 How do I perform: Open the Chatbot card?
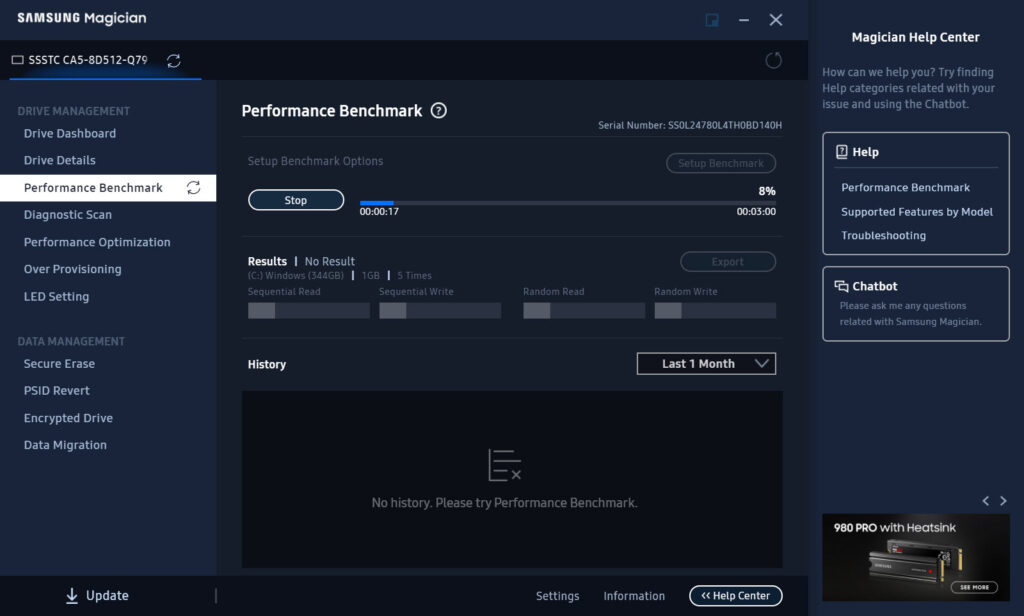point(916,304)
